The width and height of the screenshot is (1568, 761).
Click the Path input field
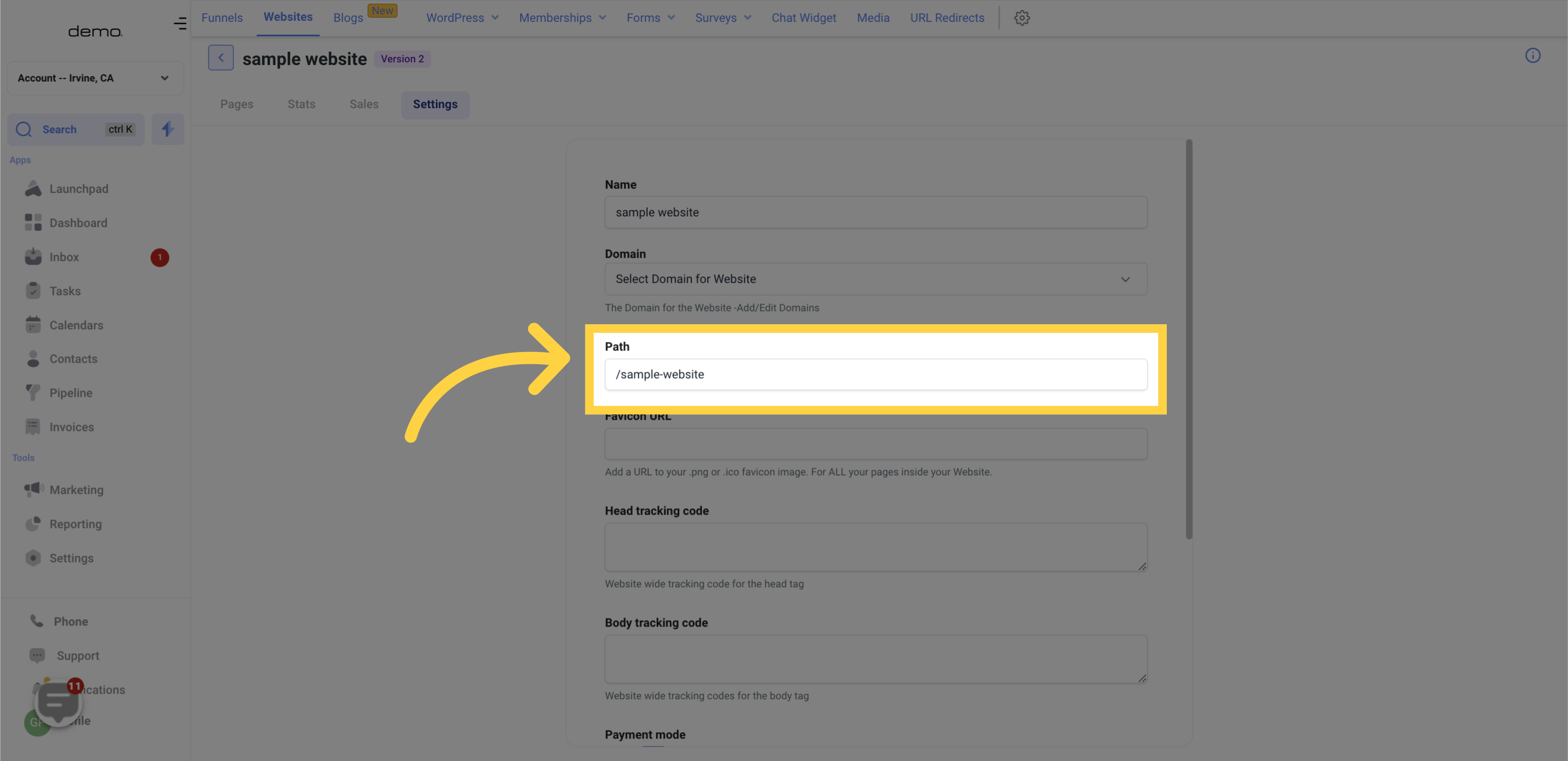876,374
